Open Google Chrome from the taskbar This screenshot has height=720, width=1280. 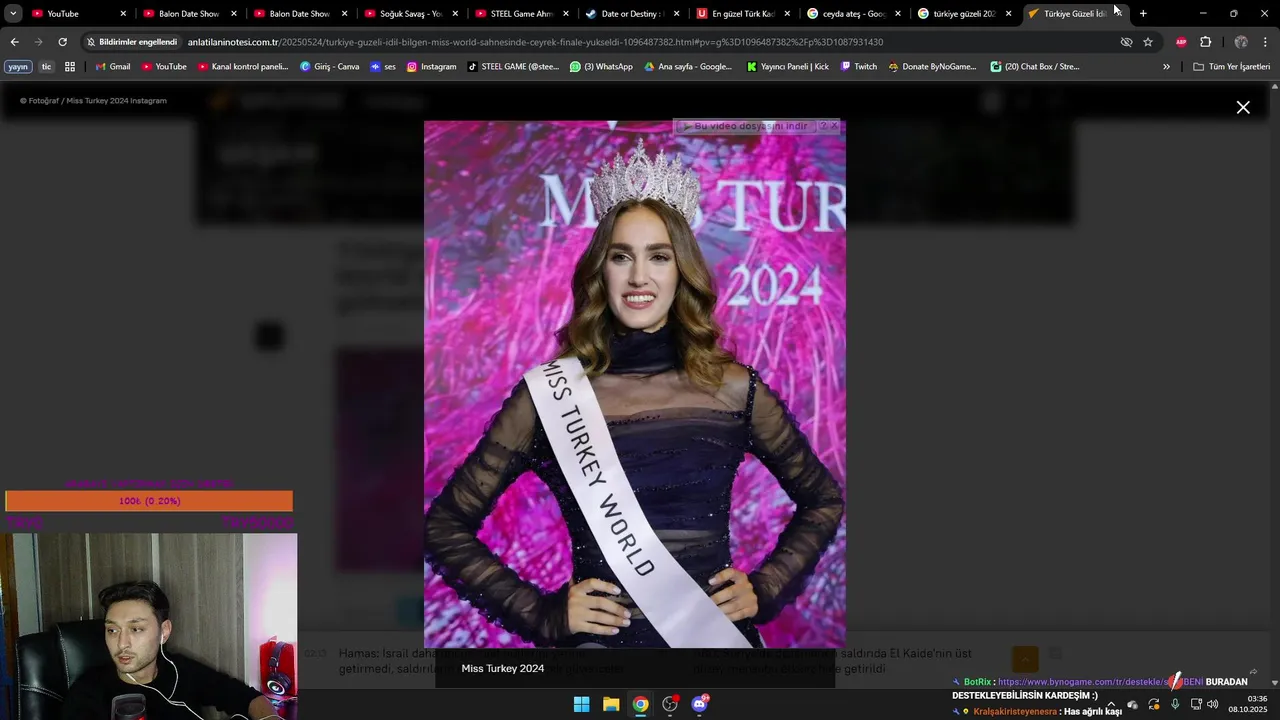click(x=640, y=704)
